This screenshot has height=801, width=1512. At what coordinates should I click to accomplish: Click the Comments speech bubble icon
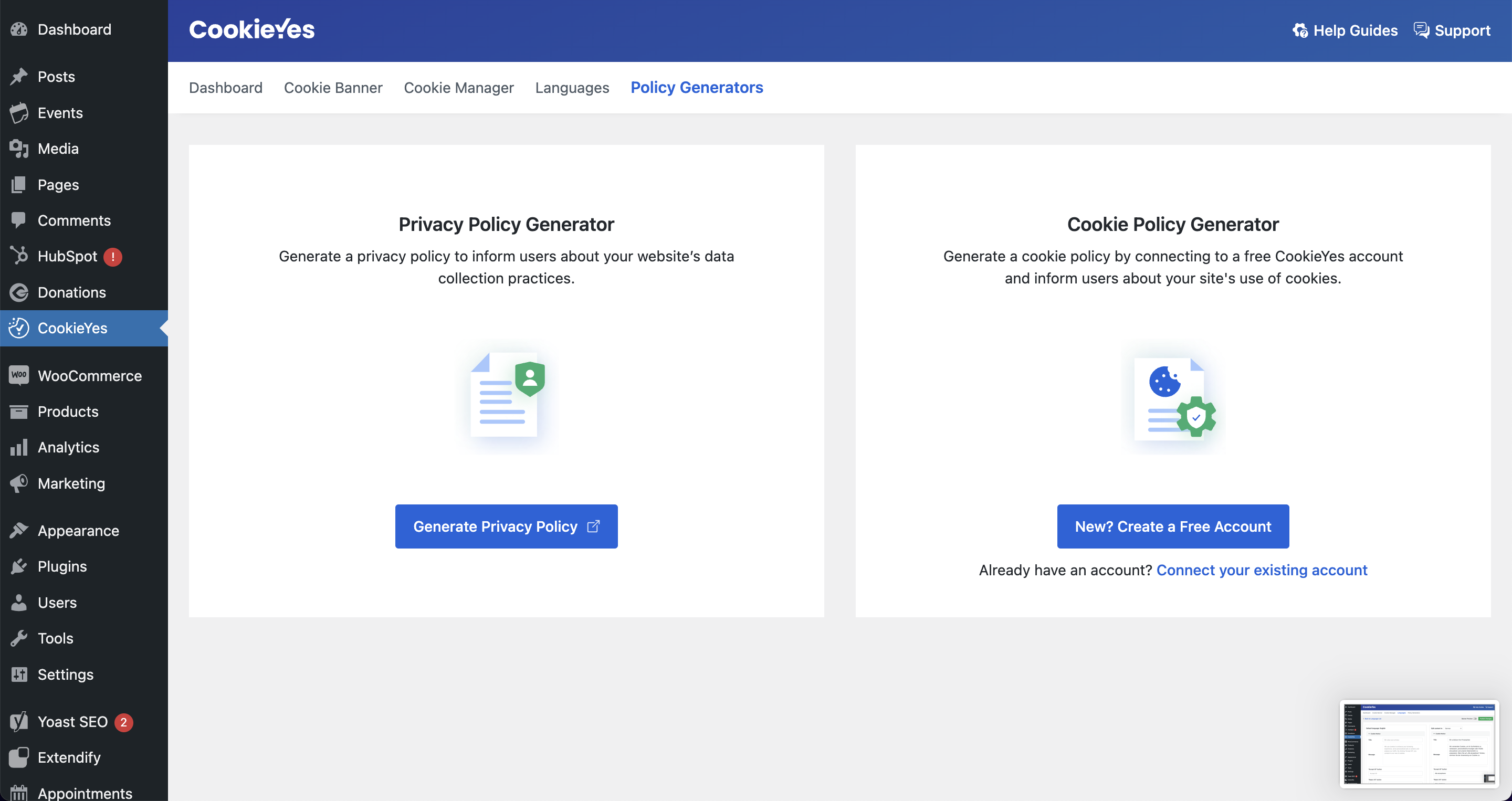point(19,220)
